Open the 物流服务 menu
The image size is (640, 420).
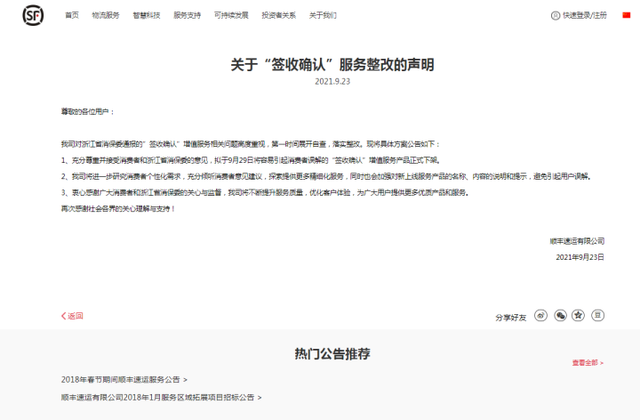click(x=106, y=16)
